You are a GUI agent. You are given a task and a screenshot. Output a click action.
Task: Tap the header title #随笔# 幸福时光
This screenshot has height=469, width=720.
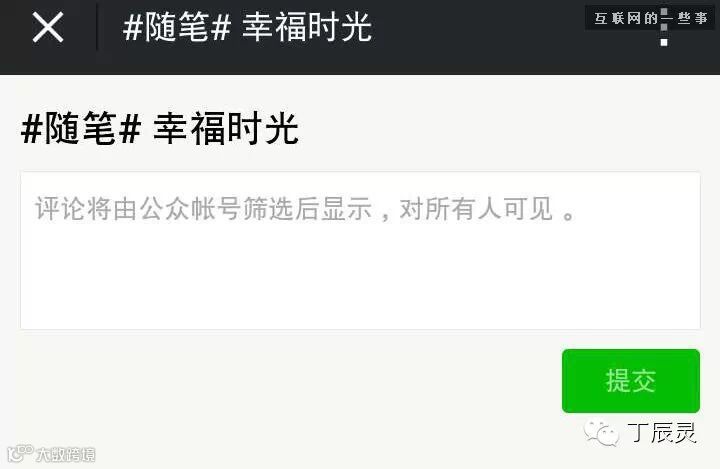pyautogui.click(x=247, y=27)
